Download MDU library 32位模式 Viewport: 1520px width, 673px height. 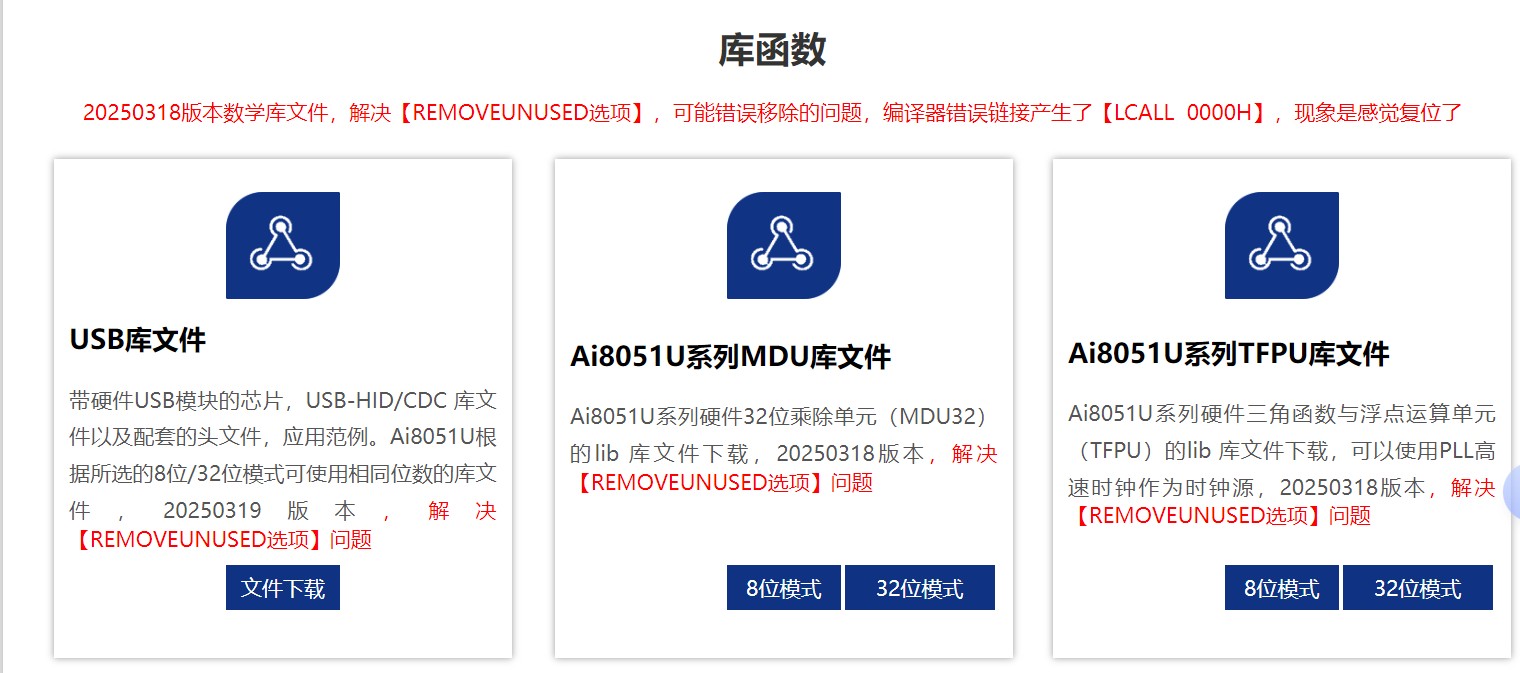(920, 588)
